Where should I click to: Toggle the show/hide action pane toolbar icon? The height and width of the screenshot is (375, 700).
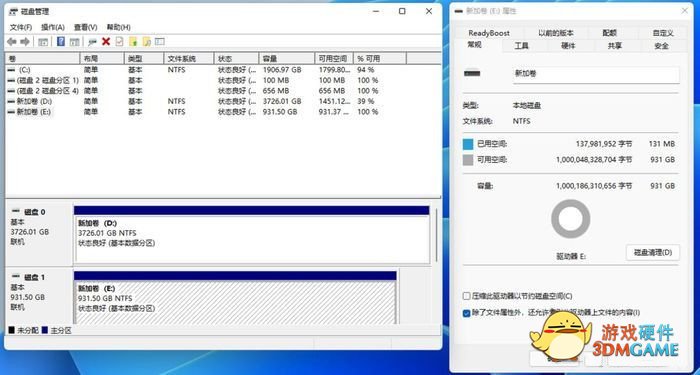pos(74,42)
